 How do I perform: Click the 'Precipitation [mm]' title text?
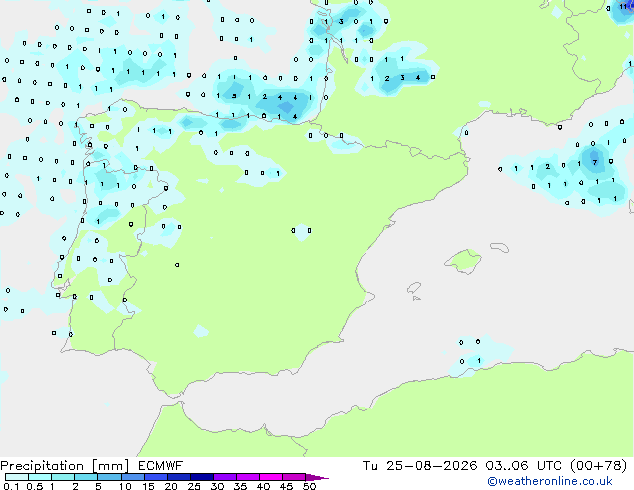pos(65,466)
